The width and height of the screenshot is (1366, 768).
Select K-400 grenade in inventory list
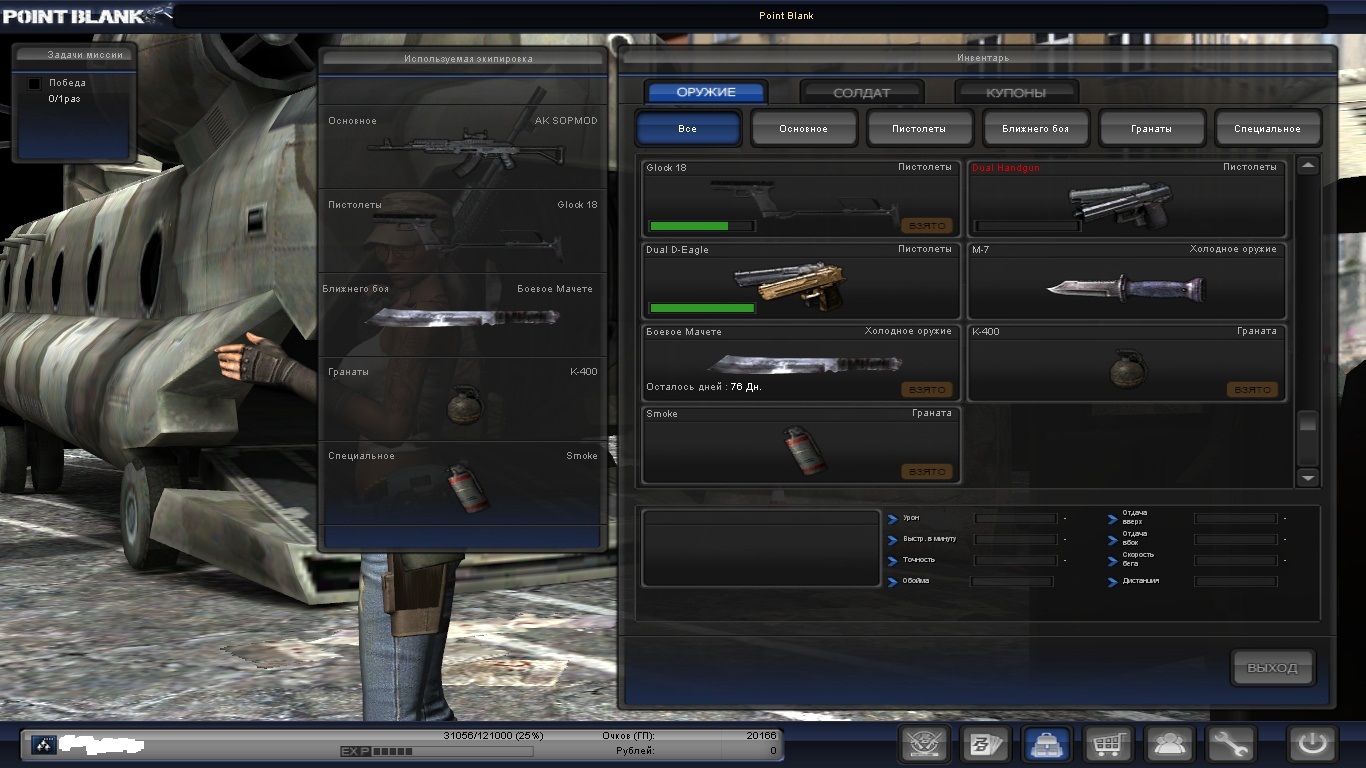[1128, 369]
